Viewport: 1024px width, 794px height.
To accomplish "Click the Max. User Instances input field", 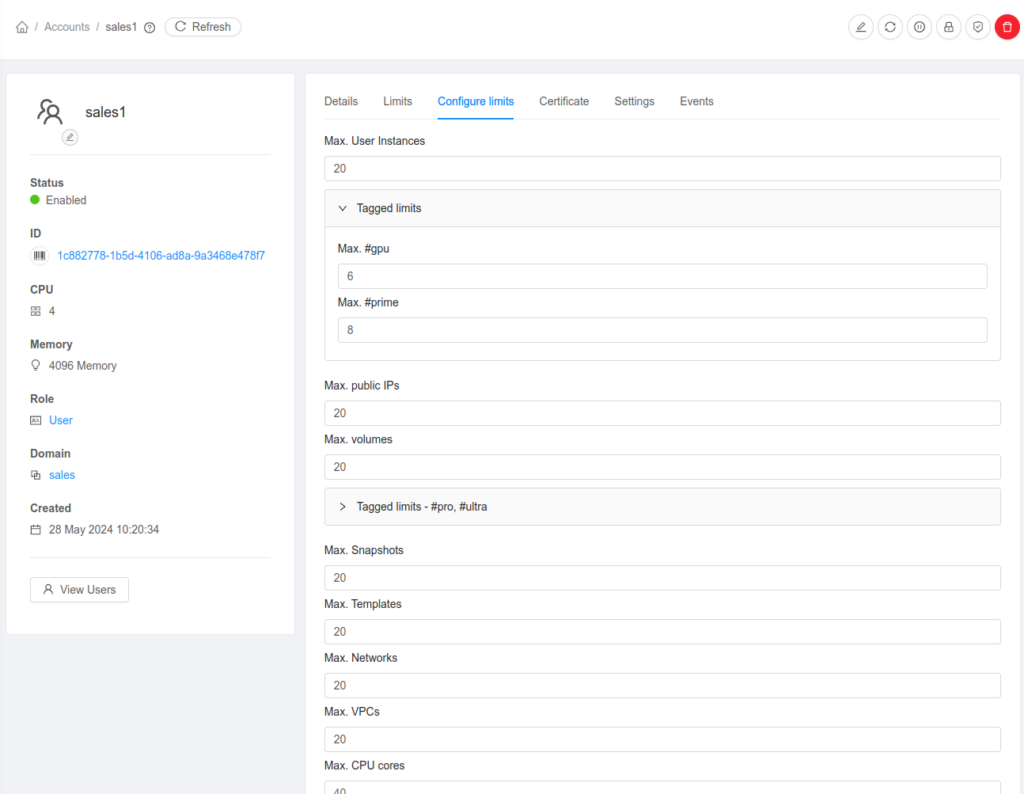I will [x=662, y=168].
